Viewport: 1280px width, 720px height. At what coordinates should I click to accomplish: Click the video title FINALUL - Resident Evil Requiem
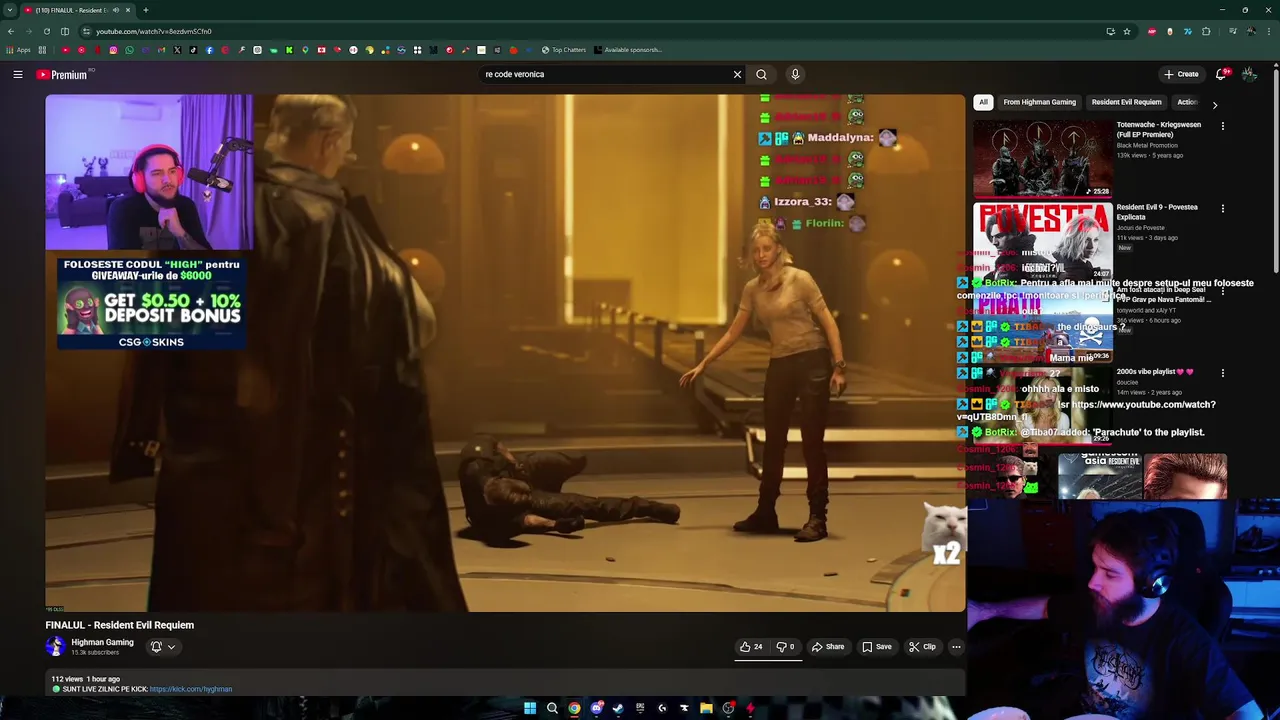[x=119, y=625]
